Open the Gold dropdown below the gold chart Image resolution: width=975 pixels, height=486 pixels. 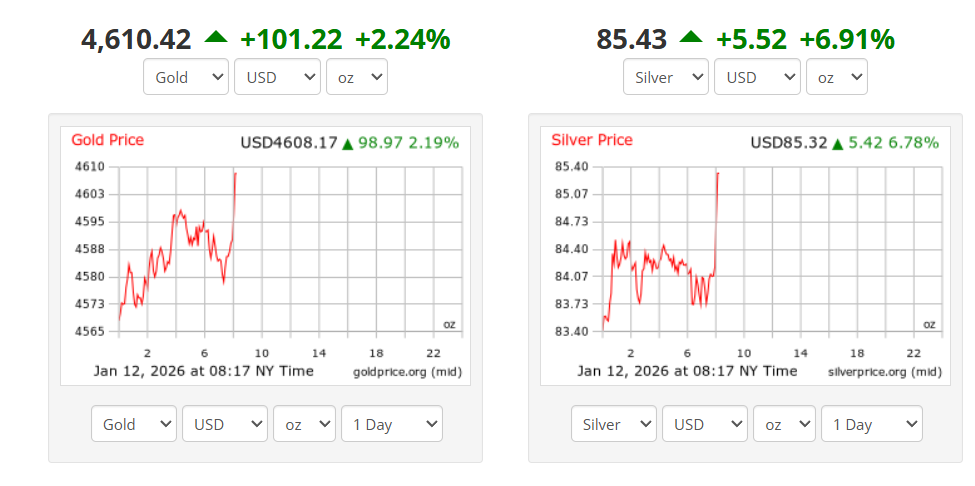pos(134,424)
